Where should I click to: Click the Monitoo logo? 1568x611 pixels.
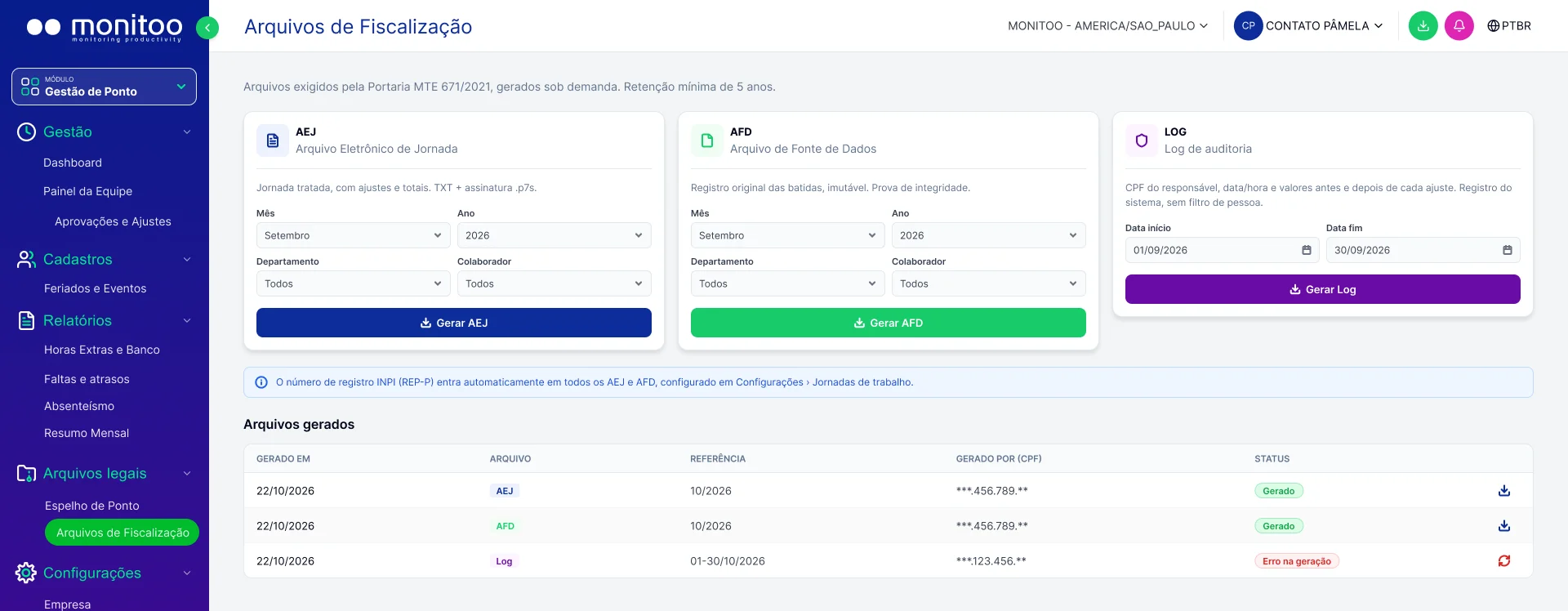[105, 29]
